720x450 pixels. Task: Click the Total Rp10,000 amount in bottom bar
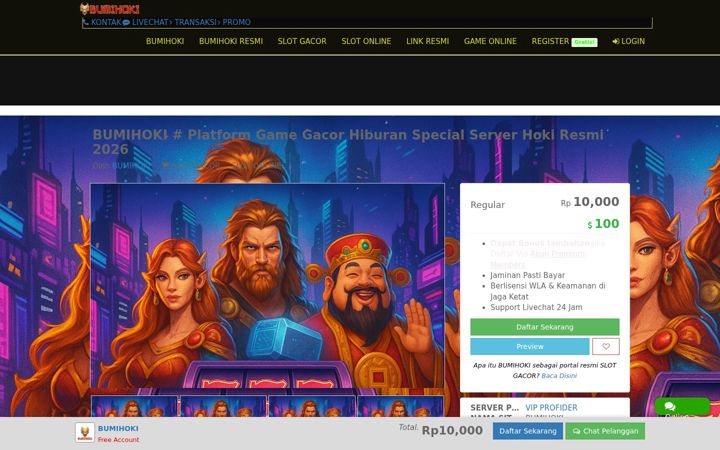click(452, 431)
